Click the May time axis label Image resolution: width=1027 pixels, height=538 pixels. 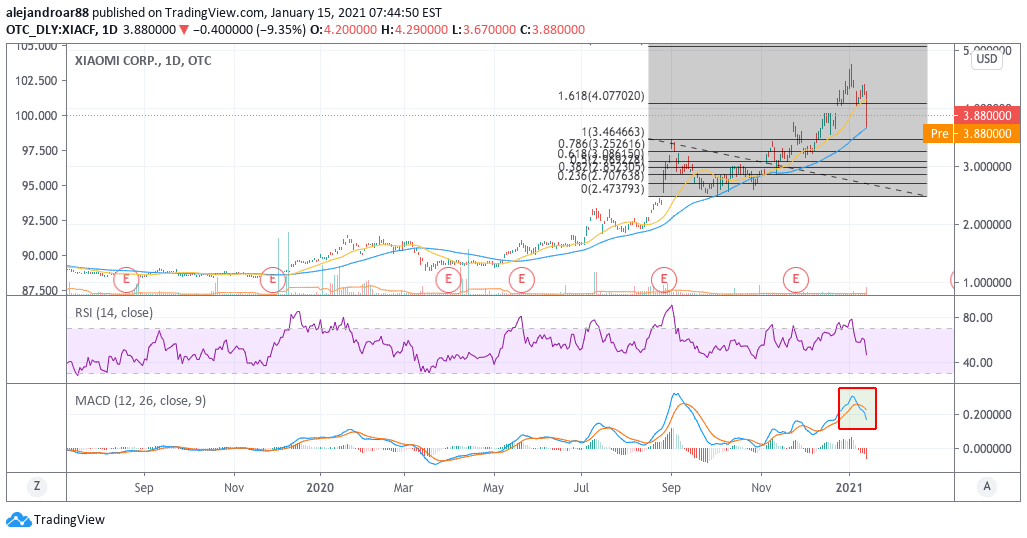[x=493, y=488]
